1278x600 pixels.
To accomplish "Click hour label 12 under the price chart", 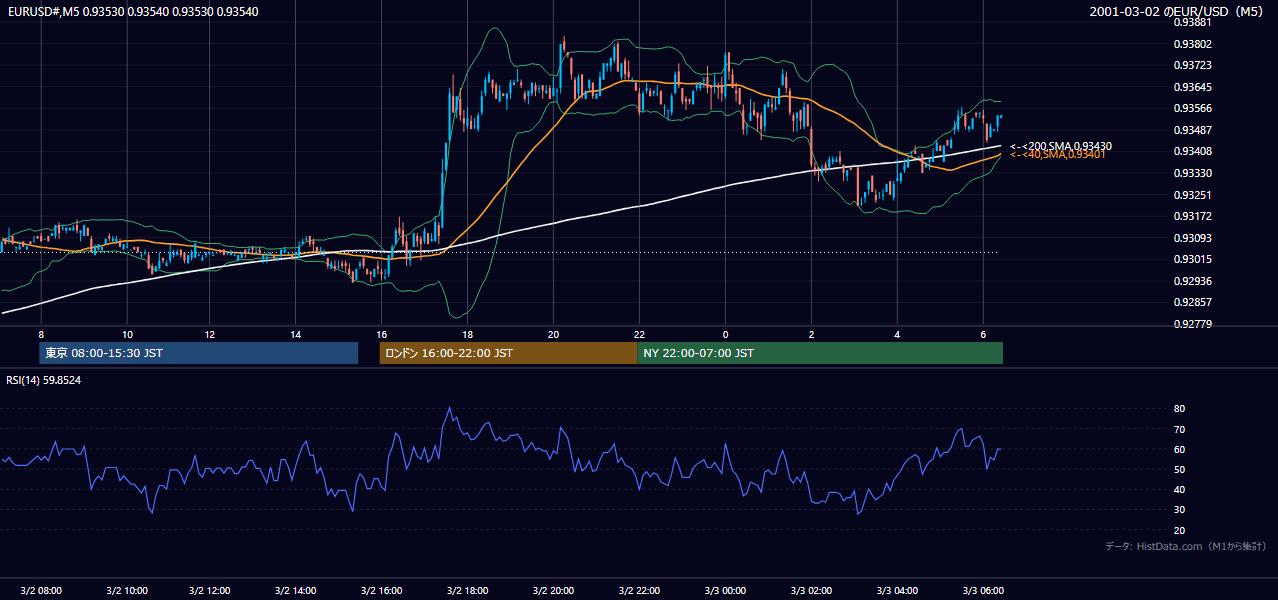I will [210, 334].
